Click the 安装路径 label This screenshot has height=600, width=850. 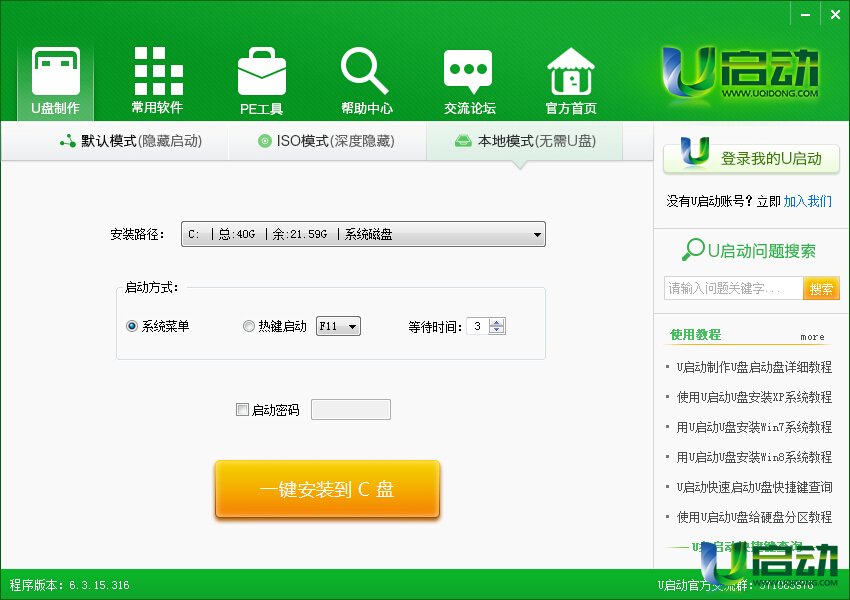pyautogui.click(x=137, y=234)
